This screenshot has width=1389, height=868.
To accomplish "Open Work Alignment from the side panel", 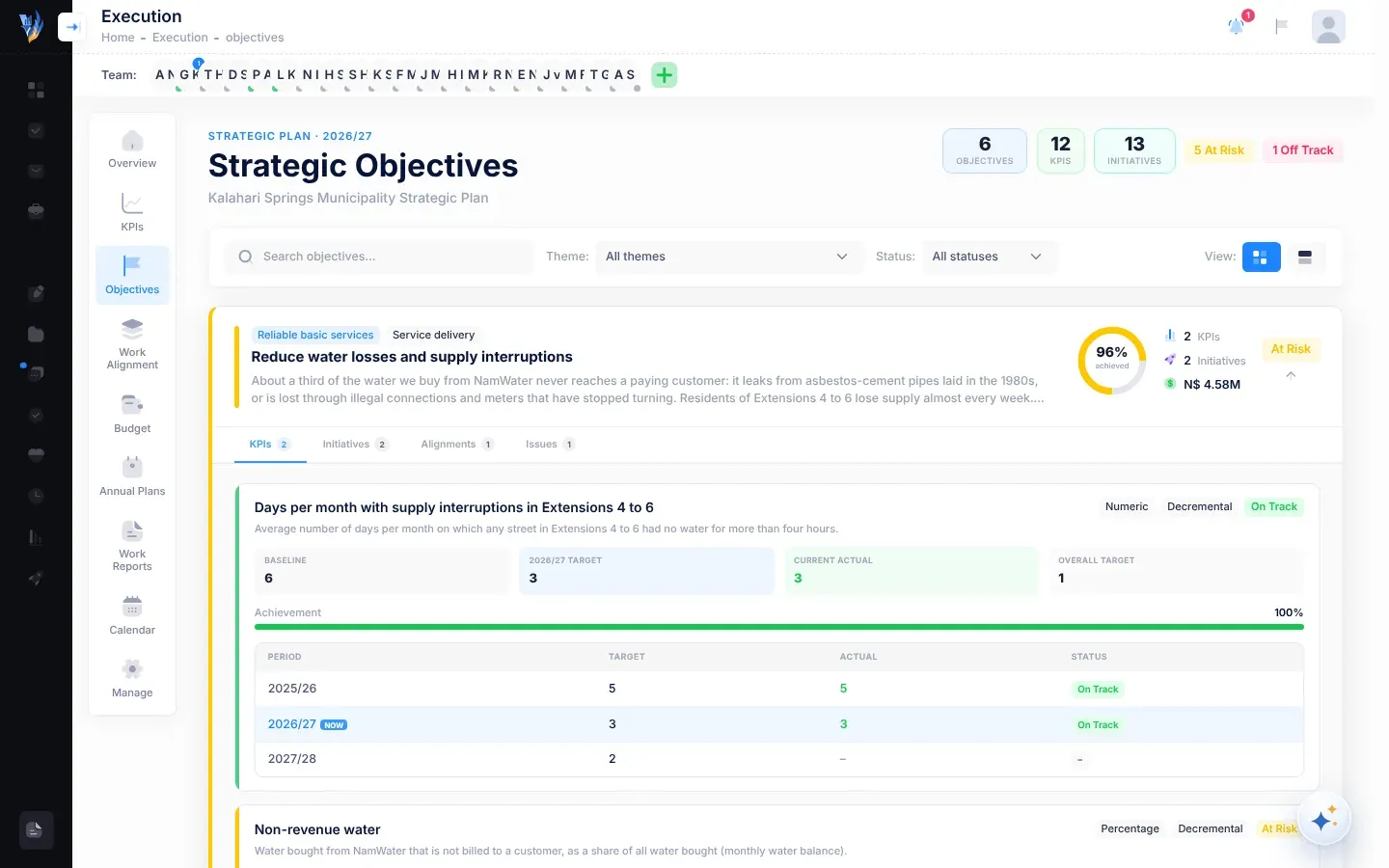I will (132, 344).
